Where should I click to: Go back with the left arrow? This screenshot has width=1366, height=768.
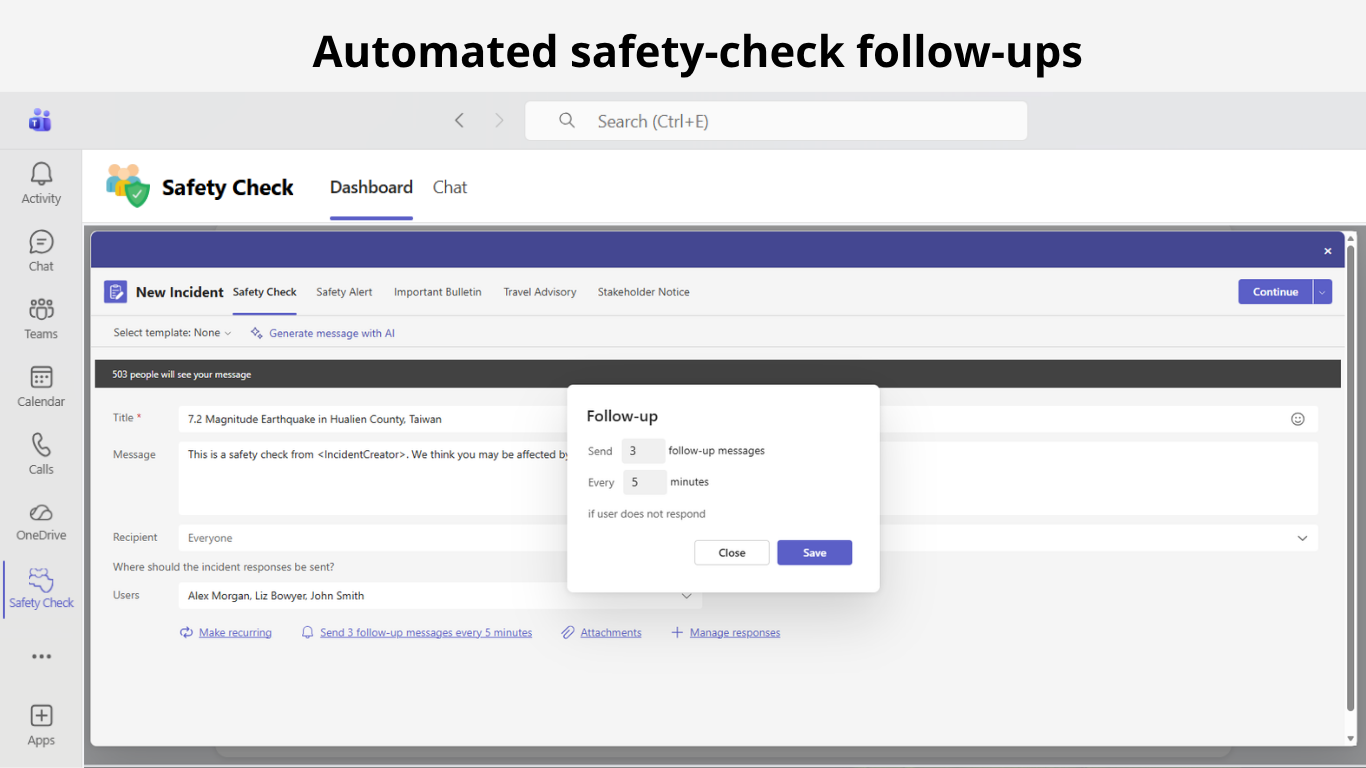(x=459, y=121)
